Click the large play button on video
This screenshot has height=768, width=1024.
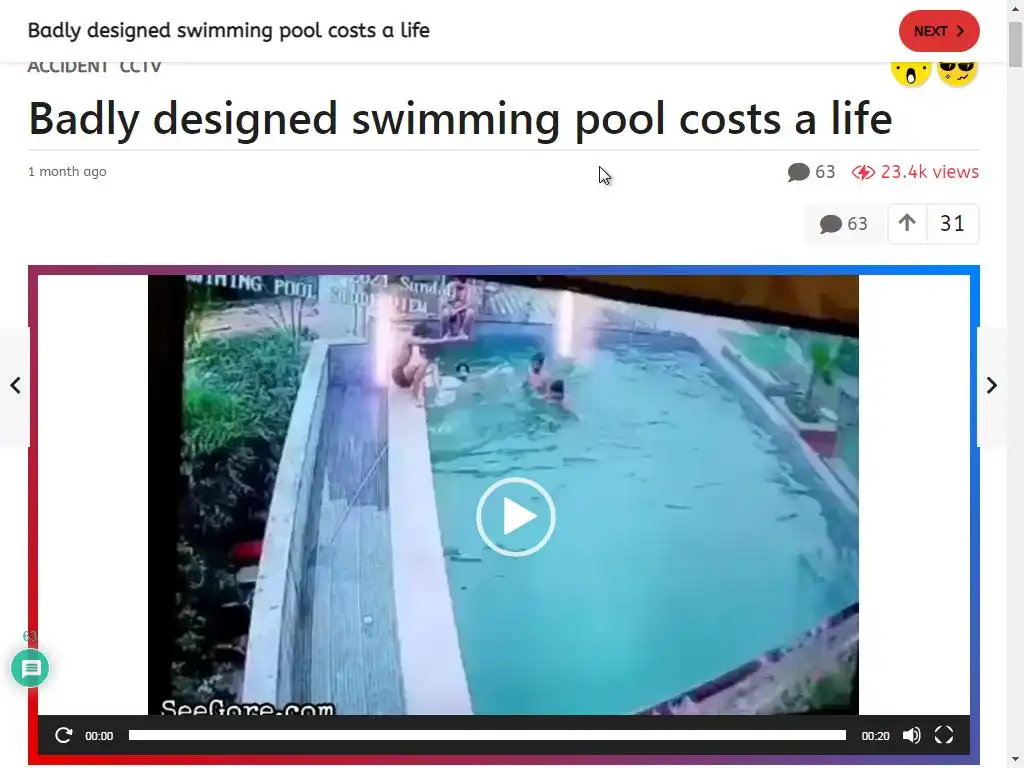(x=515, y=517)
